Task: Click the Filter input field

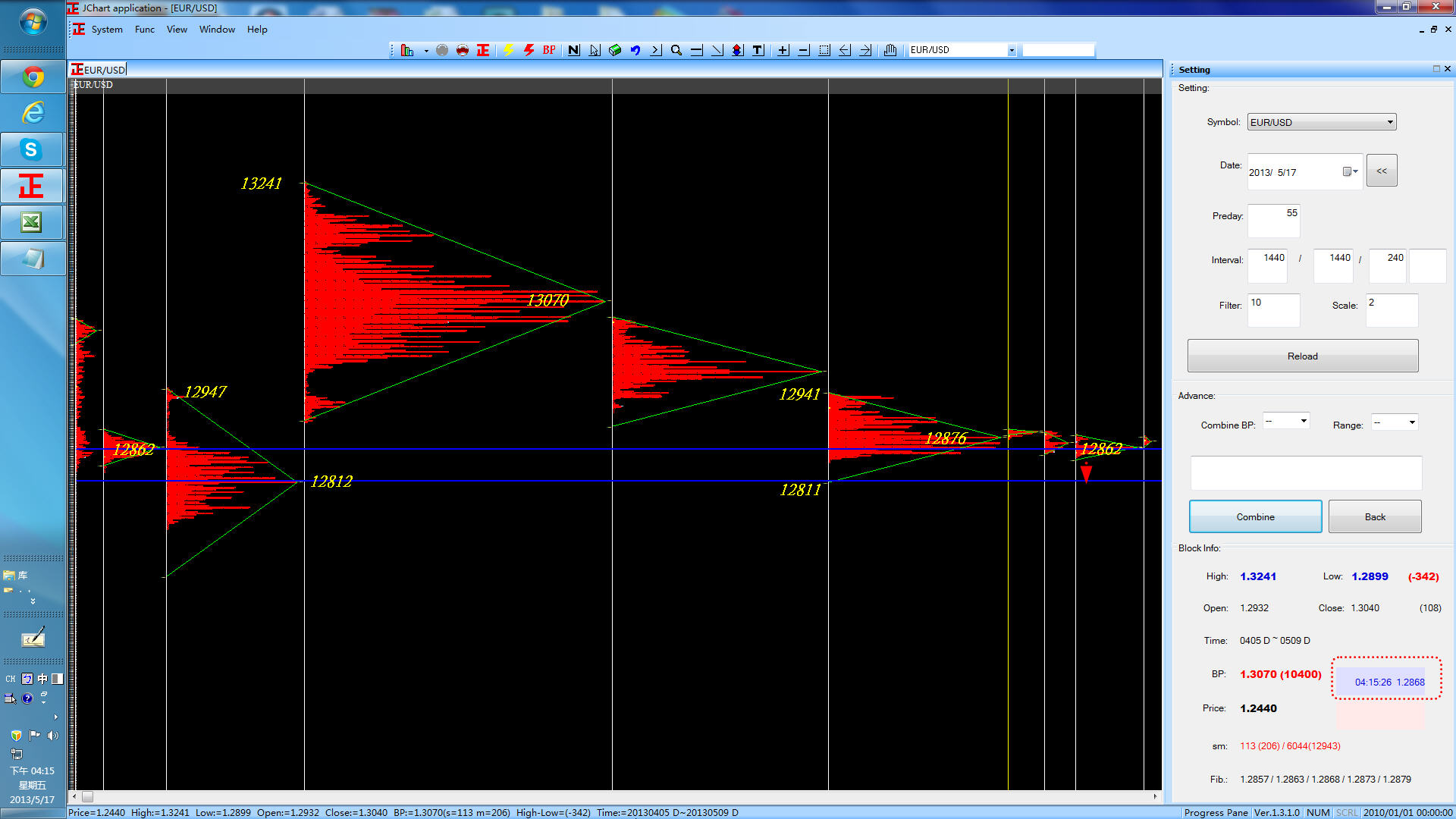Action: tap(1274, 310)
